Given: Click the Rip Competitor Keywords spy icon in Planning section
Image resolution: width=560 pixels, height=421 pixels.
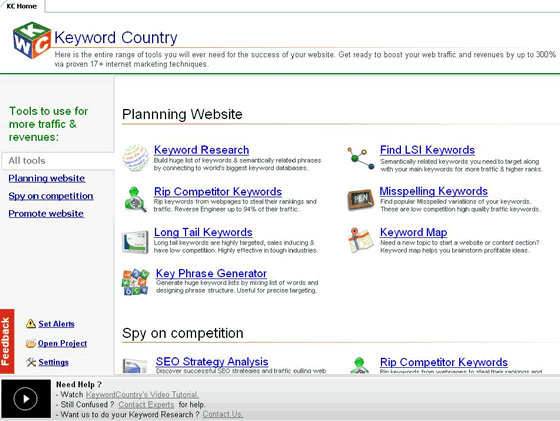Looking at the screenshot, I should [x=135, y=199].
